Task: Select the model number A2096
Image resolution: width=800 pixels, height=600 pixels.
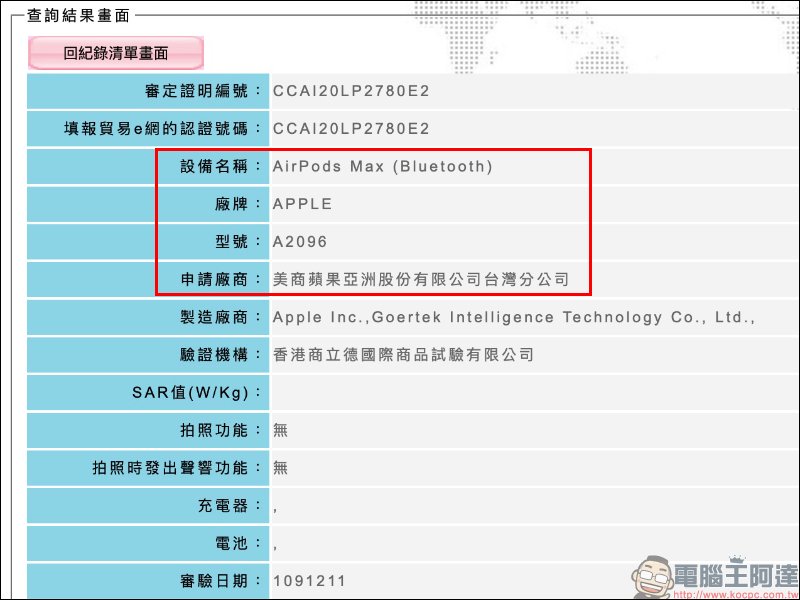Action: pos(300,241)
